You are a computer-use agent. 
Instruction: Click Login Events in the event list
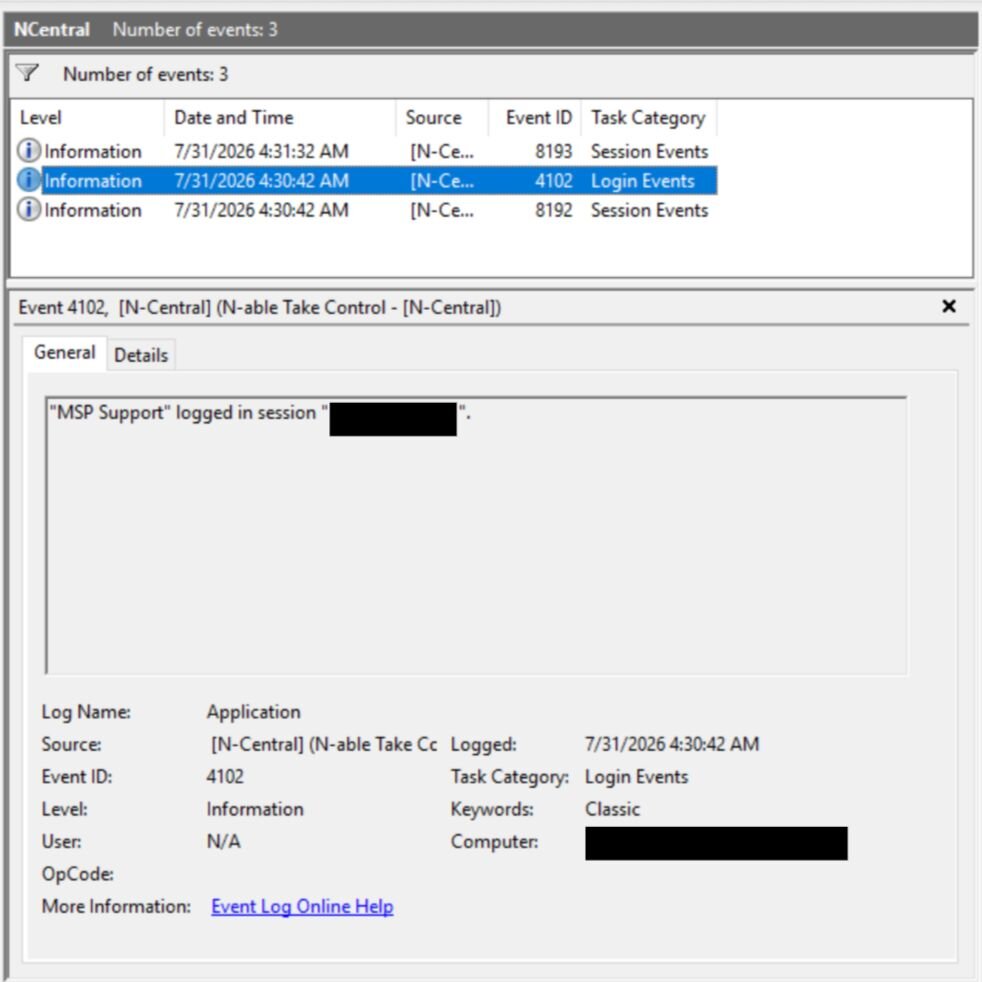pos(643,181)
